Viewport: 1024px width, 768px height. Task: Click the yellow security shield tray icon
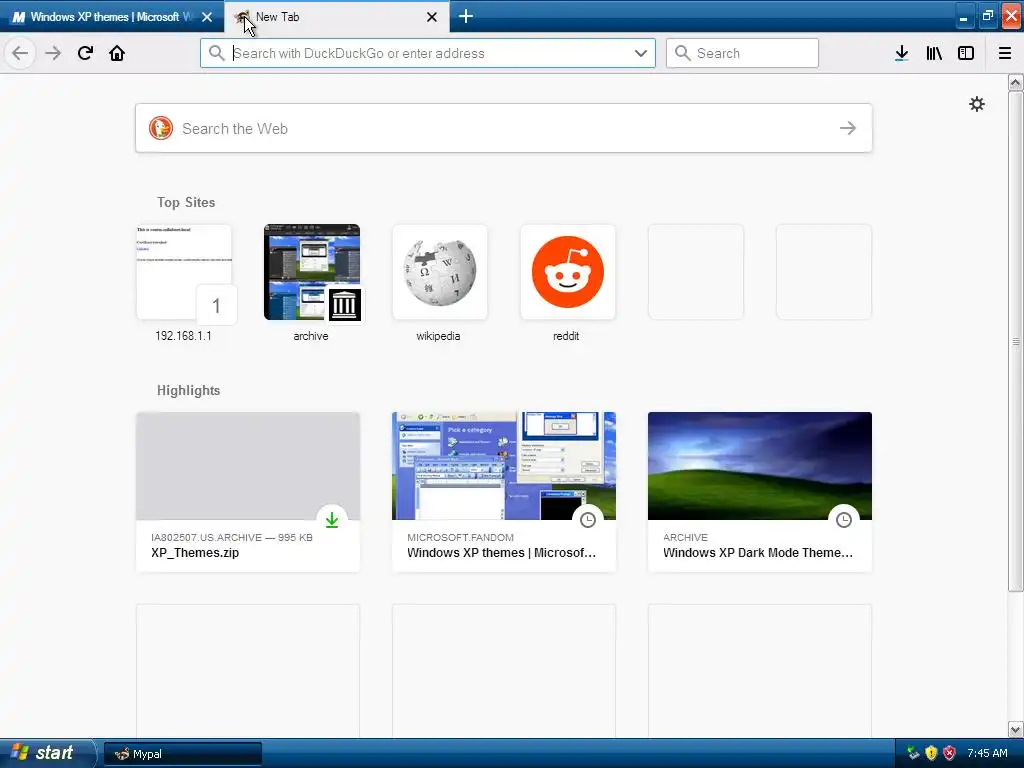(931, 753)
